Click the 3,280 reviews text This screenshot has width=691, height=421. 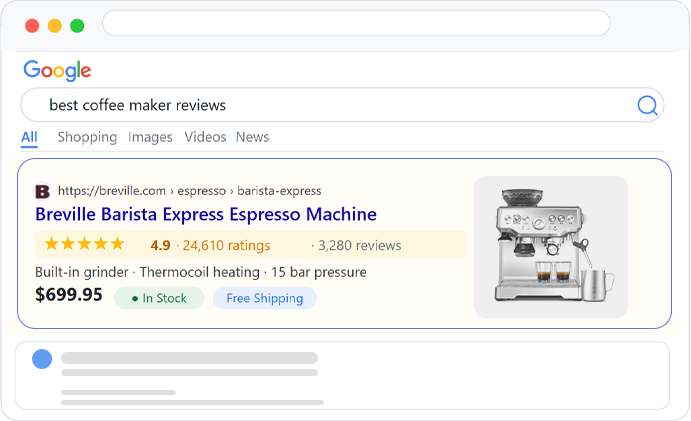click(x=360, y=245)
